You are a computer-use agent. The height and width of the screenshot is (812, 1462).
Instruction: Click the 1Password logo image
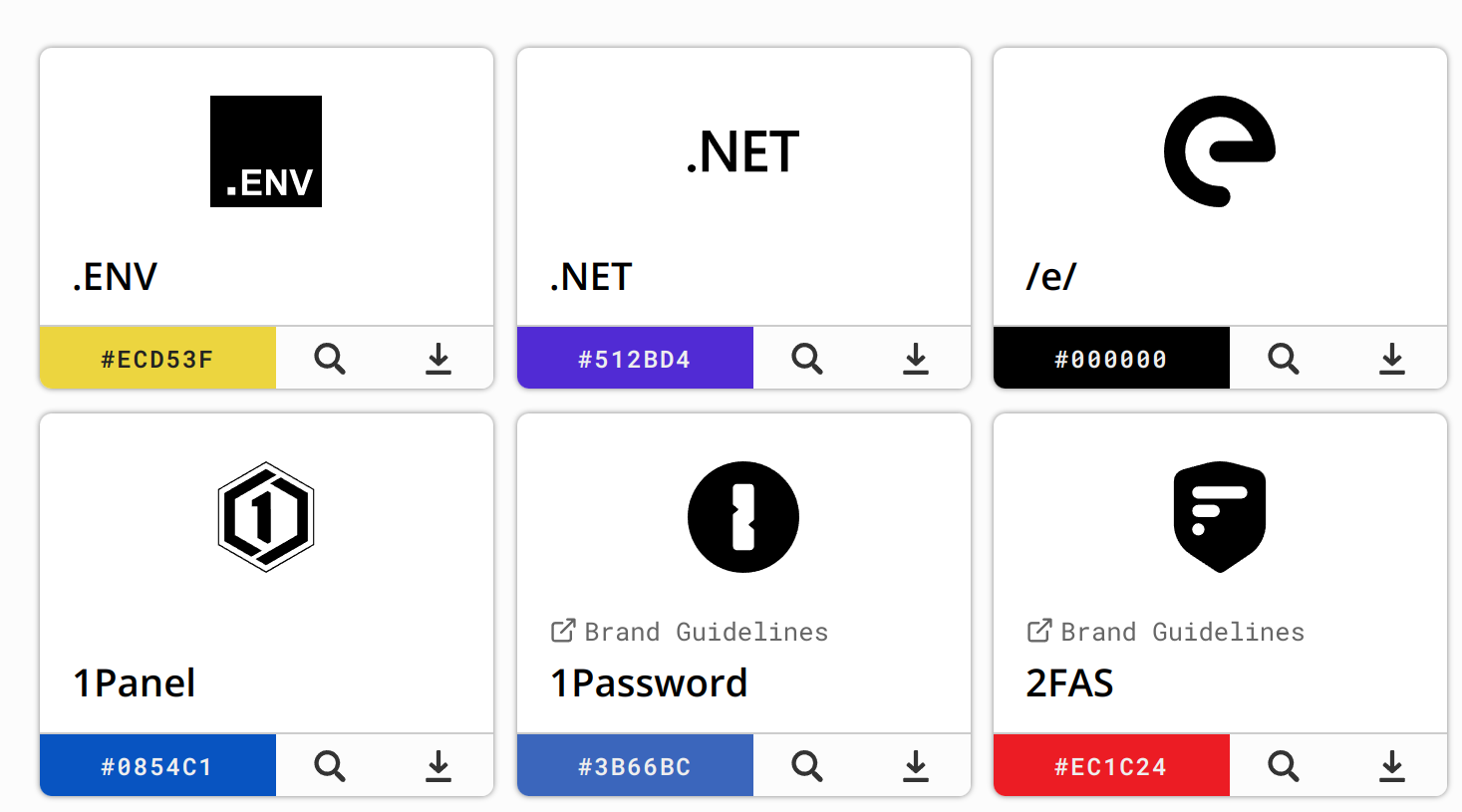[743, 517]
